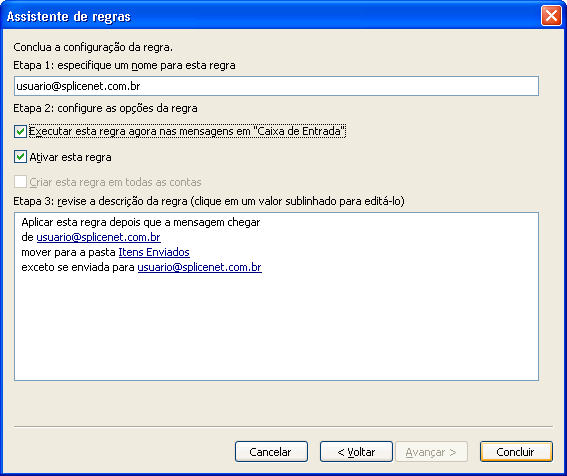Go back with the Voltar button

tap(356, 451)
